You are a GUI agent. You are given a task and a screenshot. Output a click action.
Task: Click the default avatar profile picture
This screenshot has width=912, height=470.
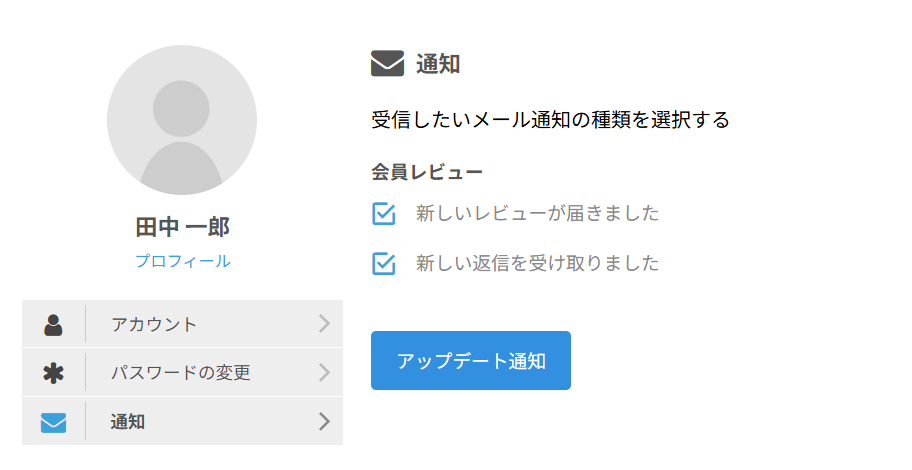(182, 120)
